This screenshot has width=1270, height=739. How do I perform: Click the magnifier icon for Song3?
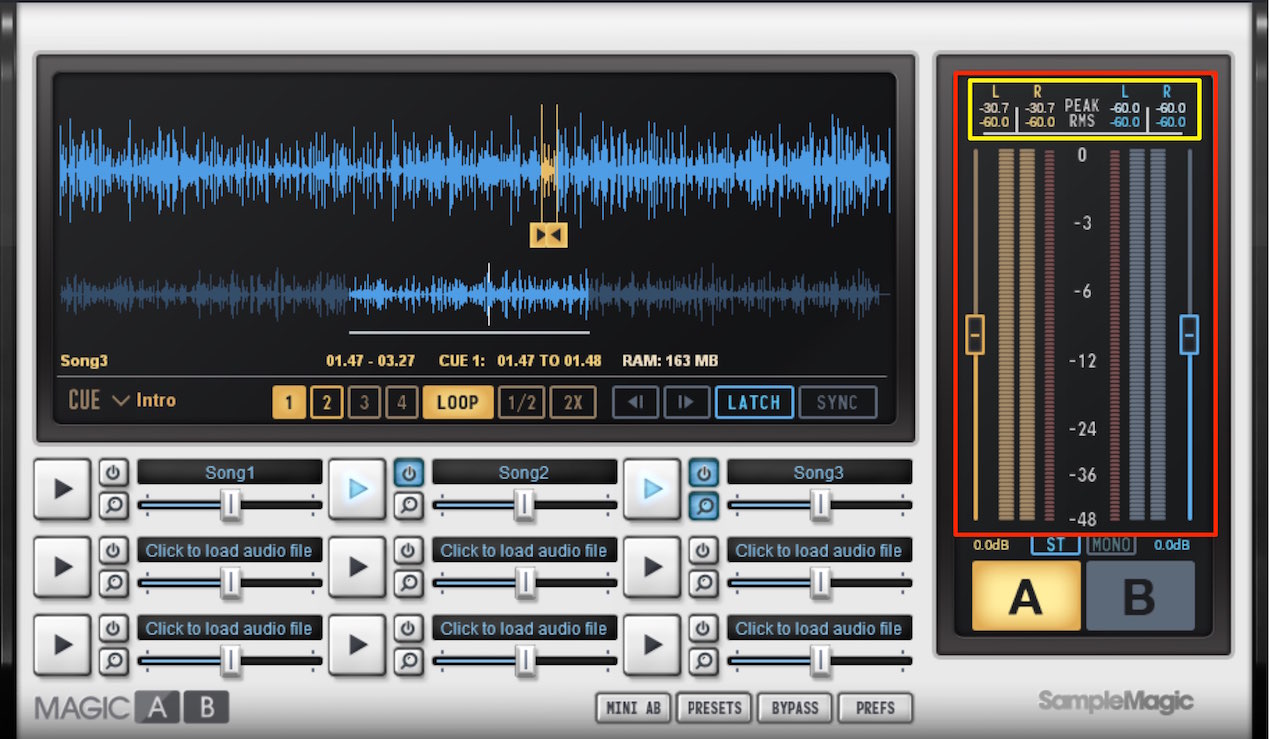703,505
